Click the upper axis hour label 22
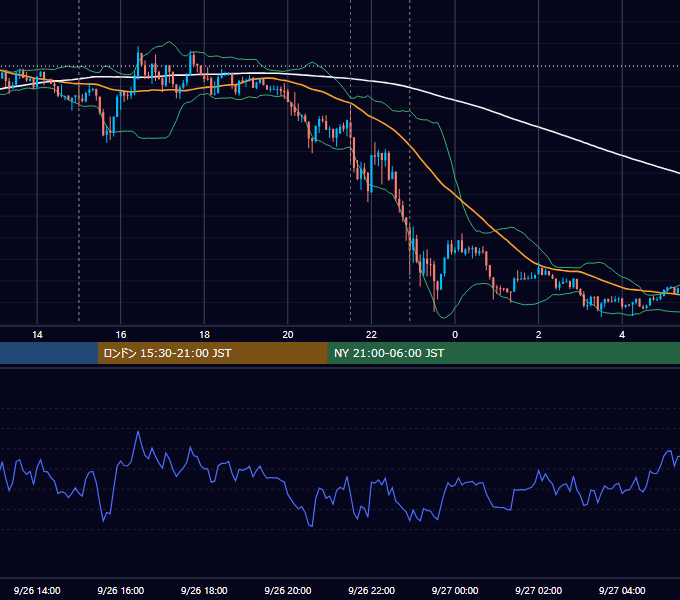680x600 pixels. tap(371, 335)
